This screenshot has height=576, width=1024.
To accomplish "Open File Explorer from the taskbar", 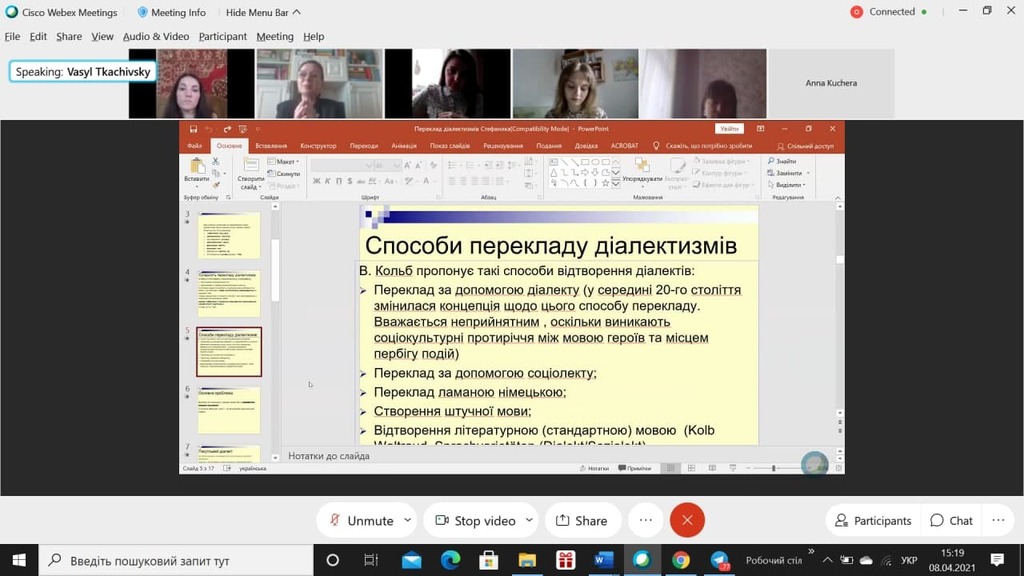I will tap(527, 560).
